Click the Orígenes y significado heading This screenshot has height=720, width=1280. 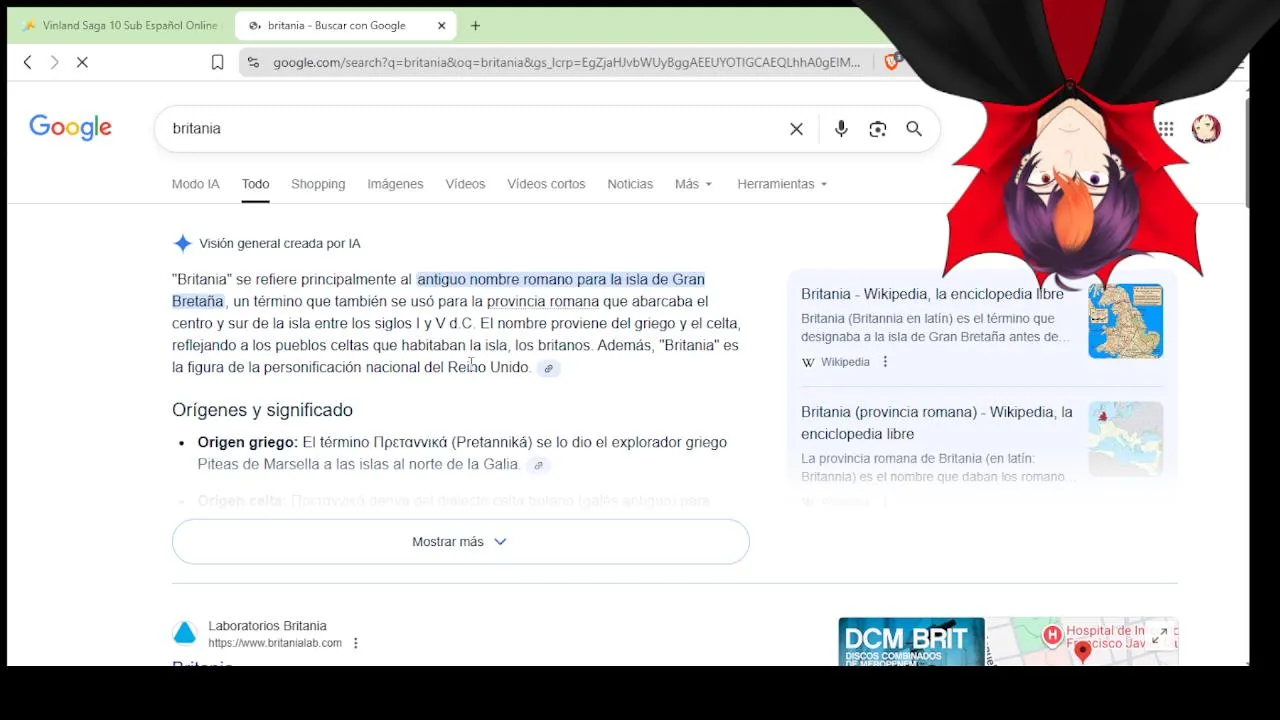pyautogui.click(x=262, y=410)
